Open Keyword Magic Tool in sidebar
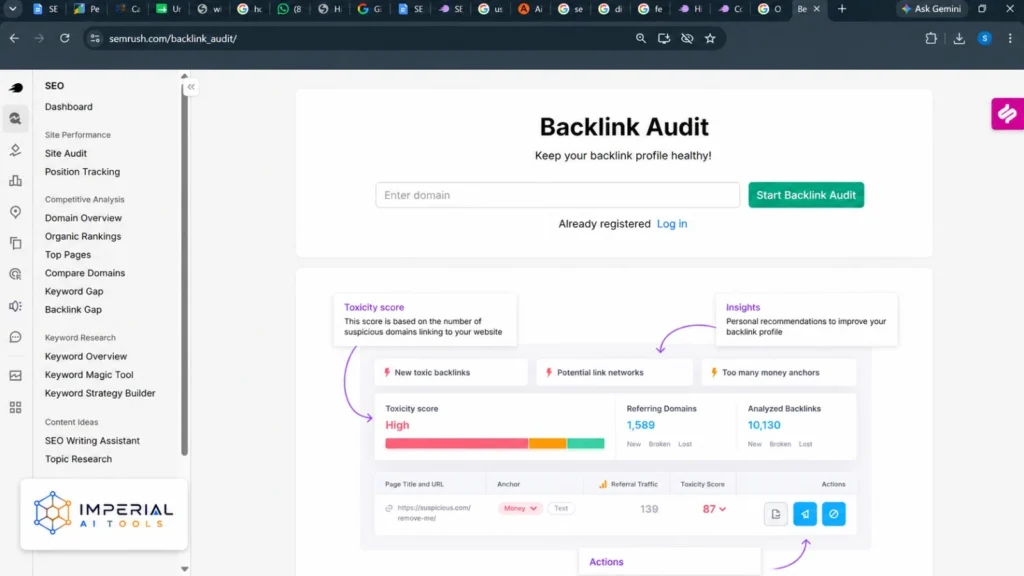 pos(89,375)
